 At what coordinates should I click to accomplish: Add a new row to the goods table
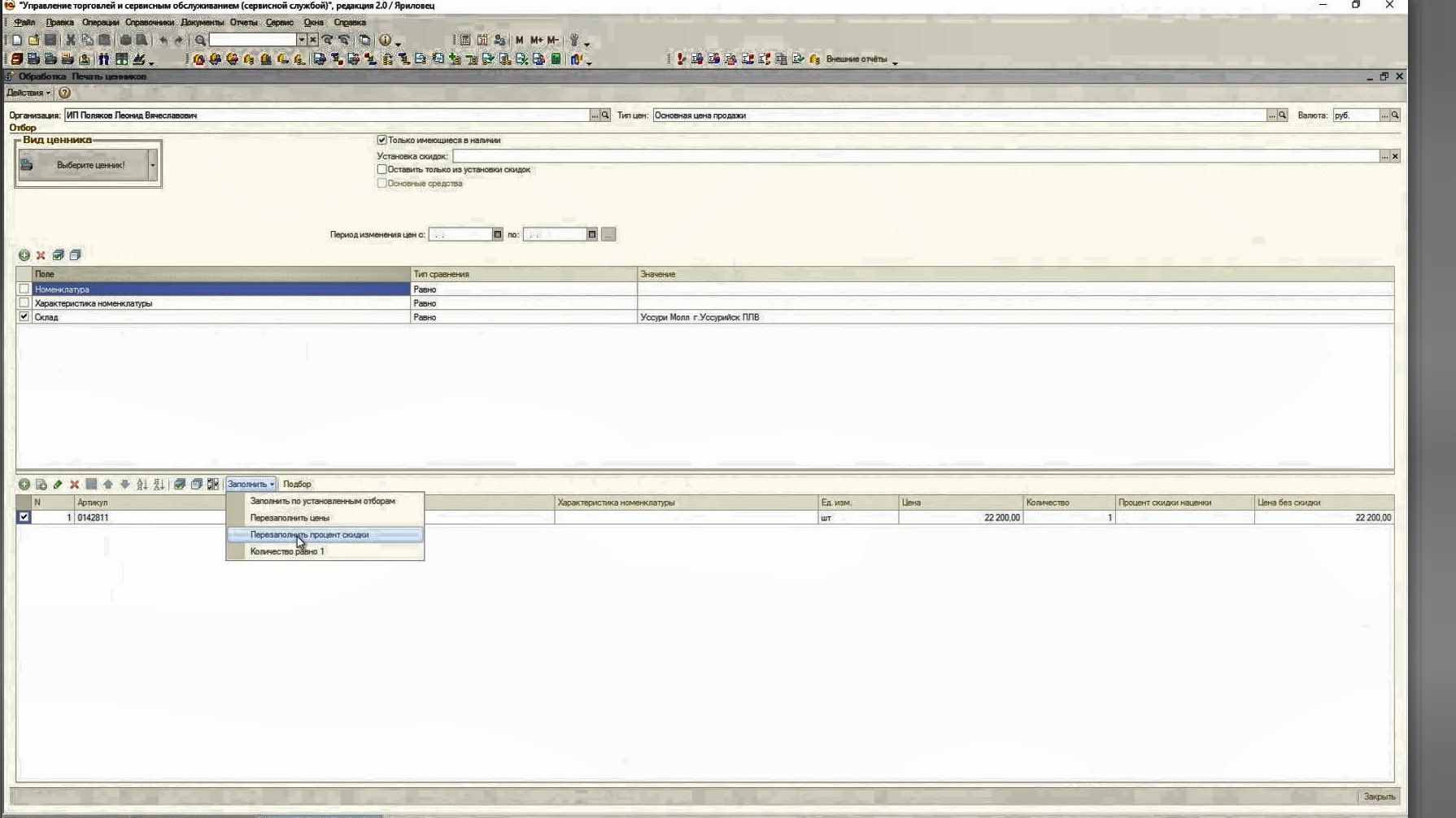pos(24,485)
